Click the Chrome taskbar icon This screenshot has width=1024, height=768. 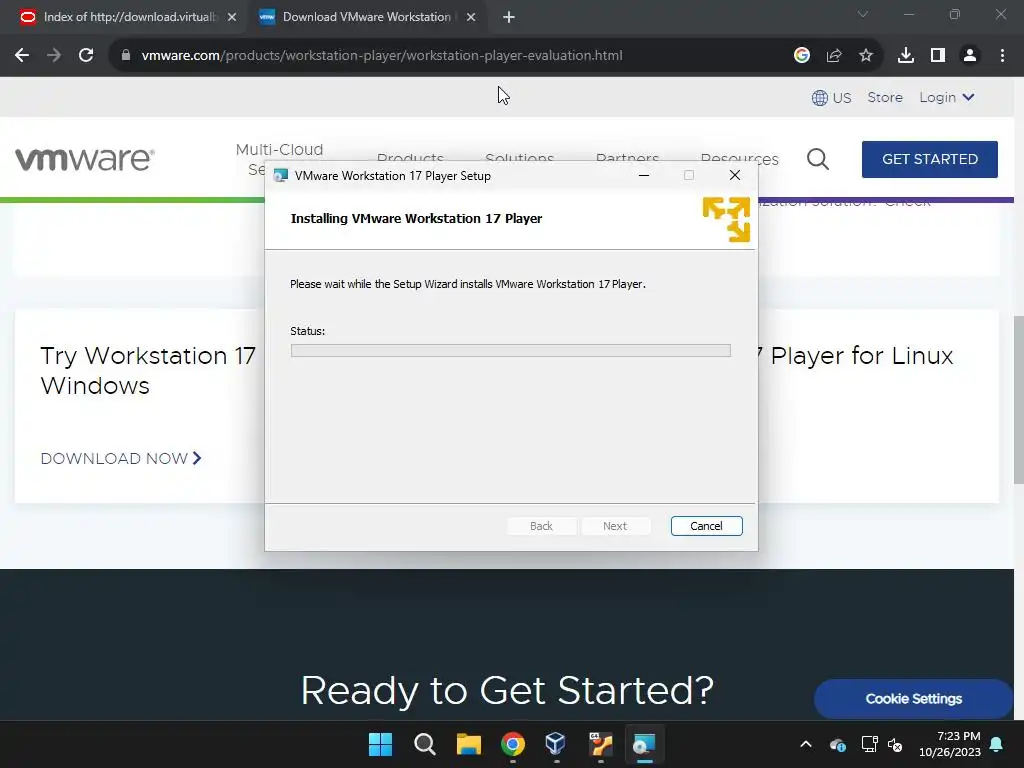[513, 744]
